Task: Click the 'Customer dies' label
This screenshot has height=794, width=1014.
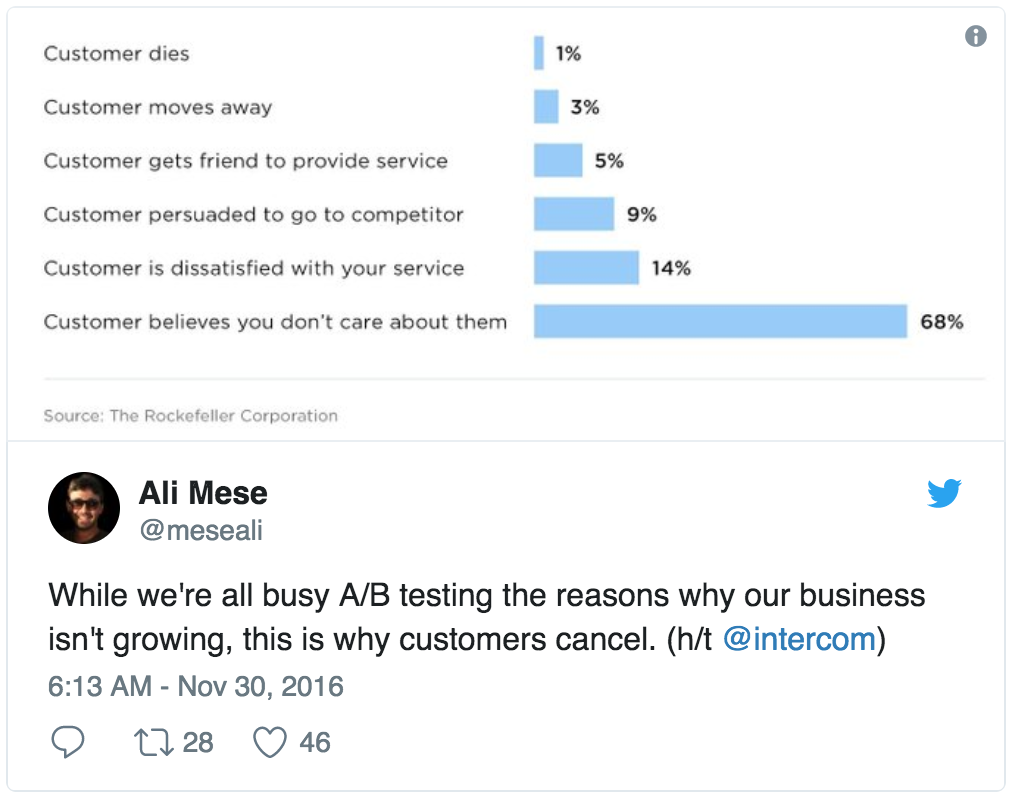Action: click(x=116, y=53)
